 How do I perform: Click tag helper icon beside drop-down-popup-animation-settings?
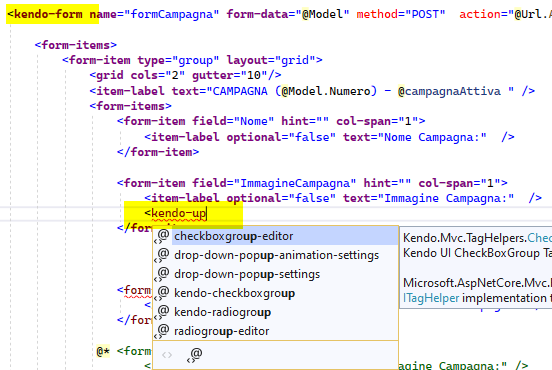[x=162, y=255]
